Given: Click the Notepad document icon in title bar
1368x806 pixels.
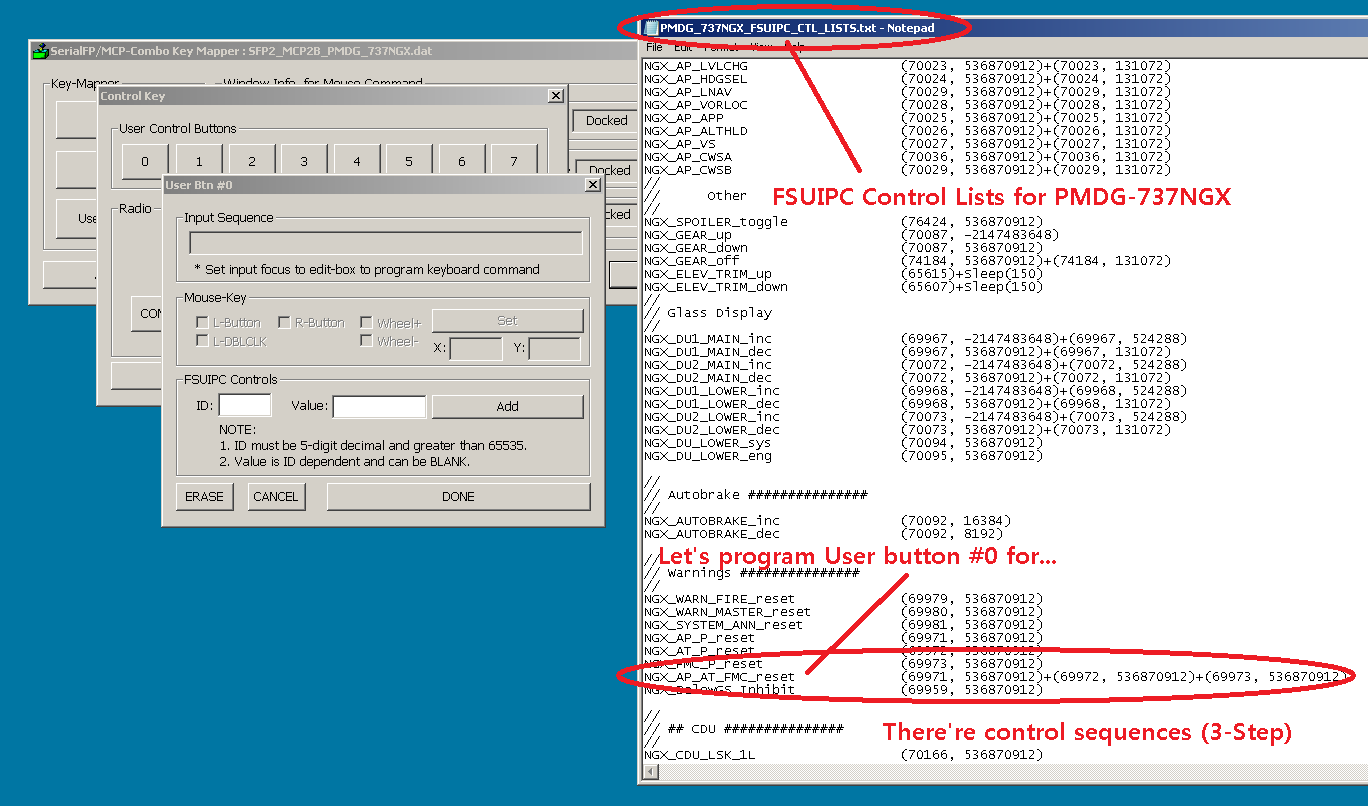Looking at the screenshot, I should point(652,28).
